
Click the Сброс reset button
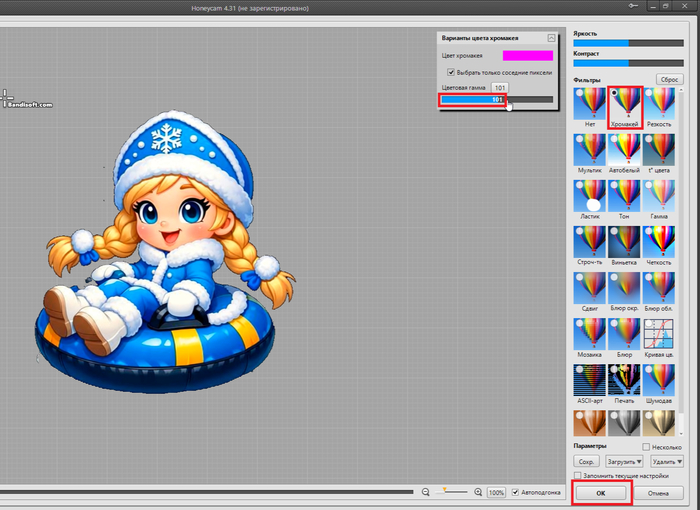pos(668,79)
